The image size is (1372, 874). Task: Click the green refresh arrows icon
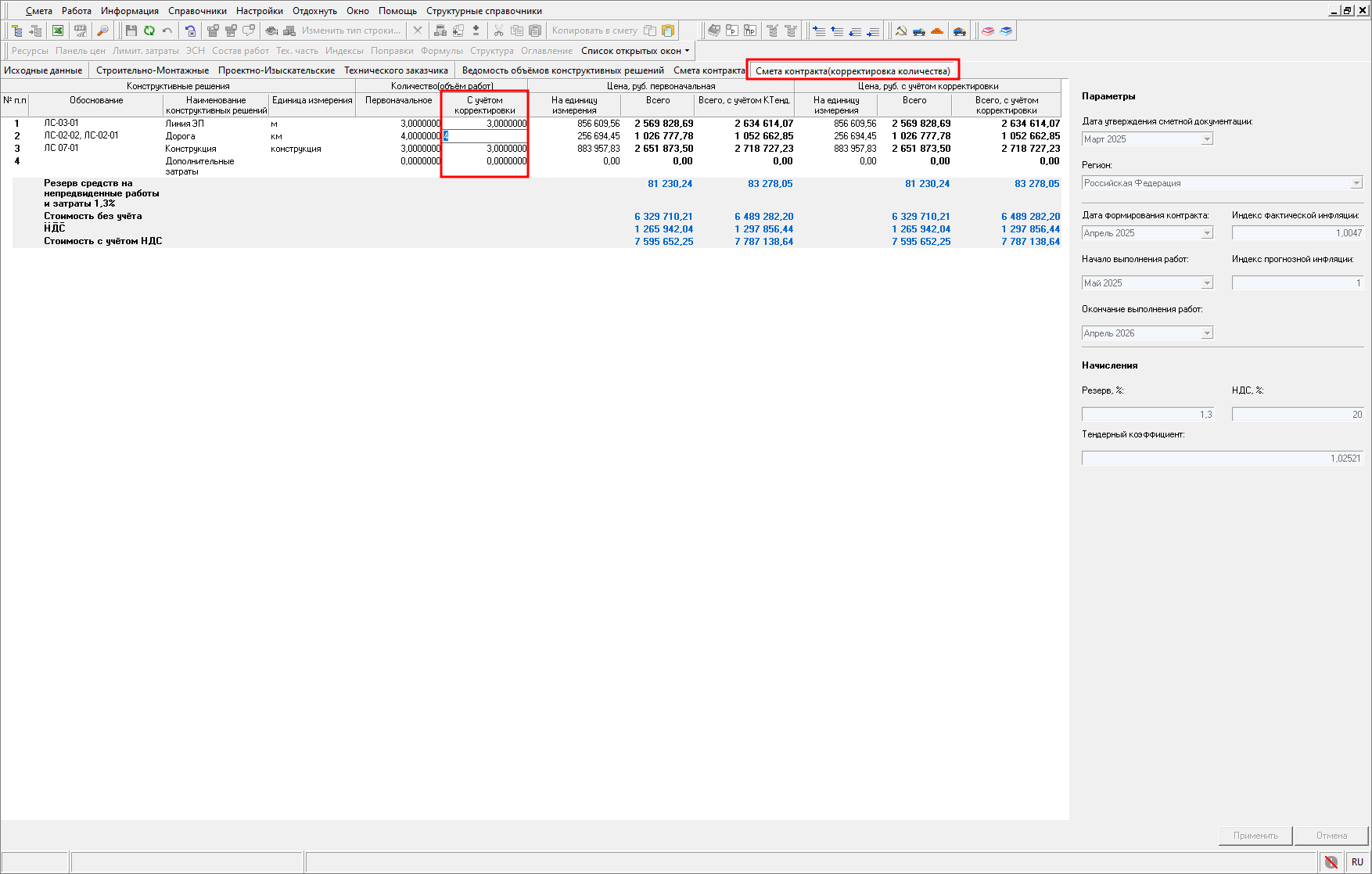(x=149, y=31)
